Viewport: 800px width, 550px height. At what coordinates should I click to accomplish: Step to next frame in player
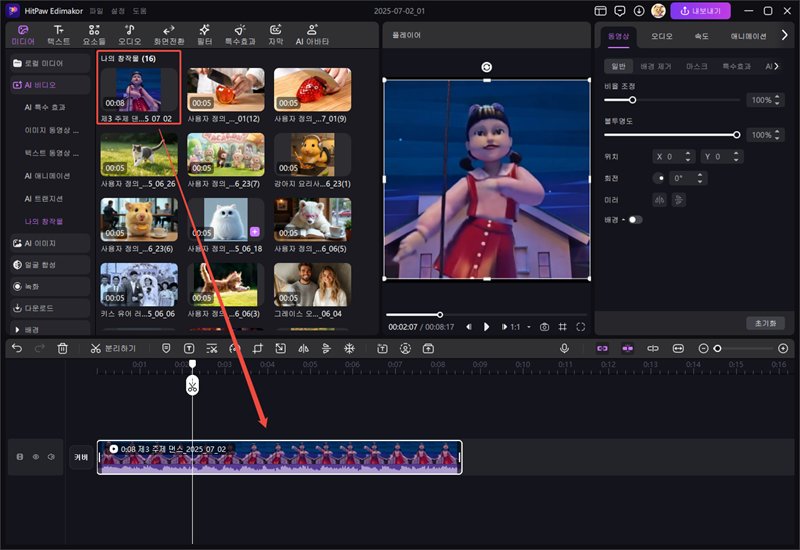pyautogui.click(x=504, y=327)
